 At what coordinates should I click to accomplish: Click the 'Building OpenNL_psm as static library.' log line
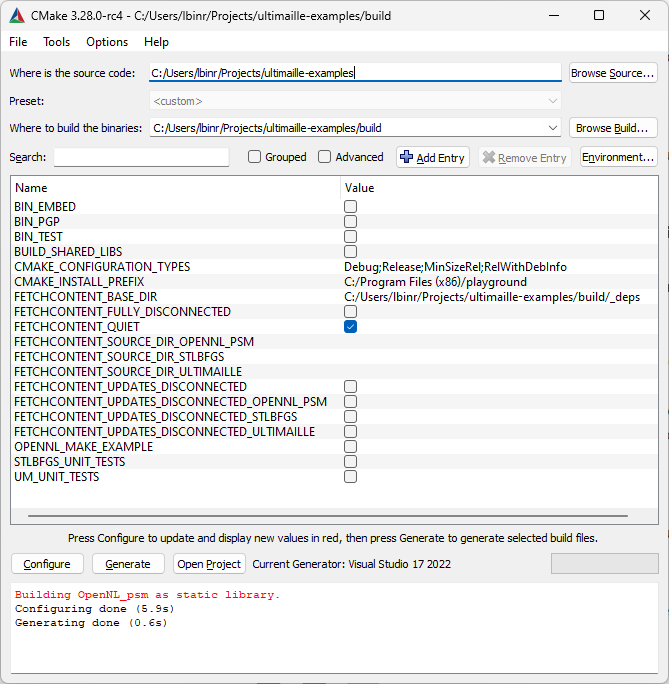pyautogui.click(x=147, y=595)
